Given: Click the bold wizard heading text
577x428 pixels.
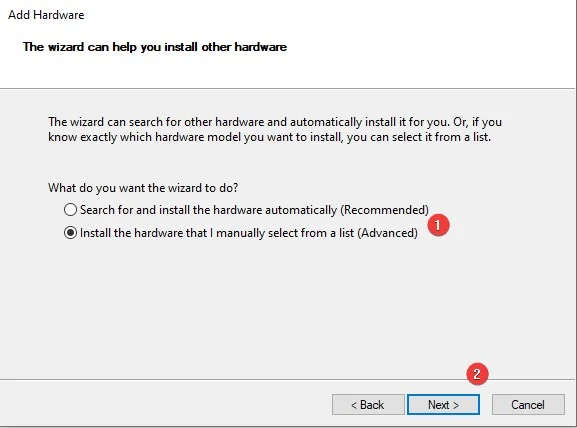Looking at the screenshot, I should click(155, 47).
